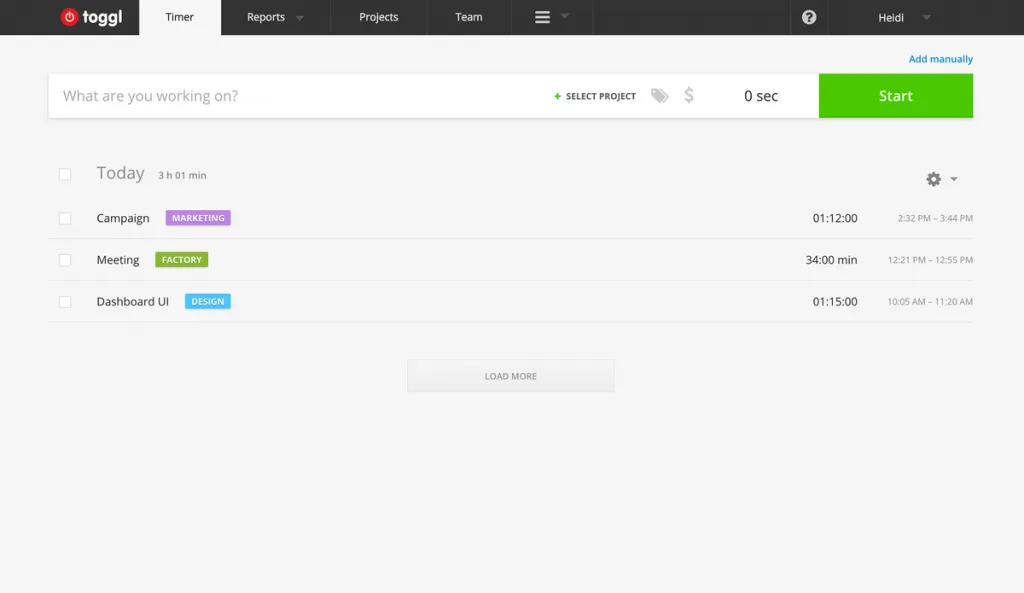Image resolution: width=1024 pixels, height=593 pixels.
Task: Click the 2:32 PM – 3:44 PM time range
Action: coord(935,218)
